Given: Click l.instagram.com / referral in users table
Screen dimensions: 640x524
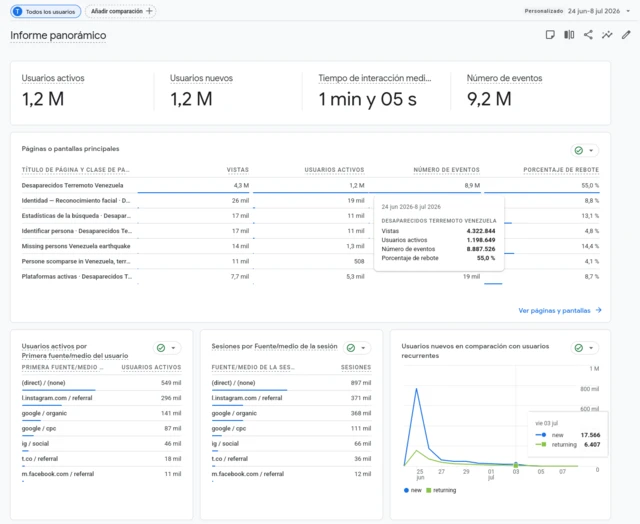Looking at the screenshot, I should 57,398.
